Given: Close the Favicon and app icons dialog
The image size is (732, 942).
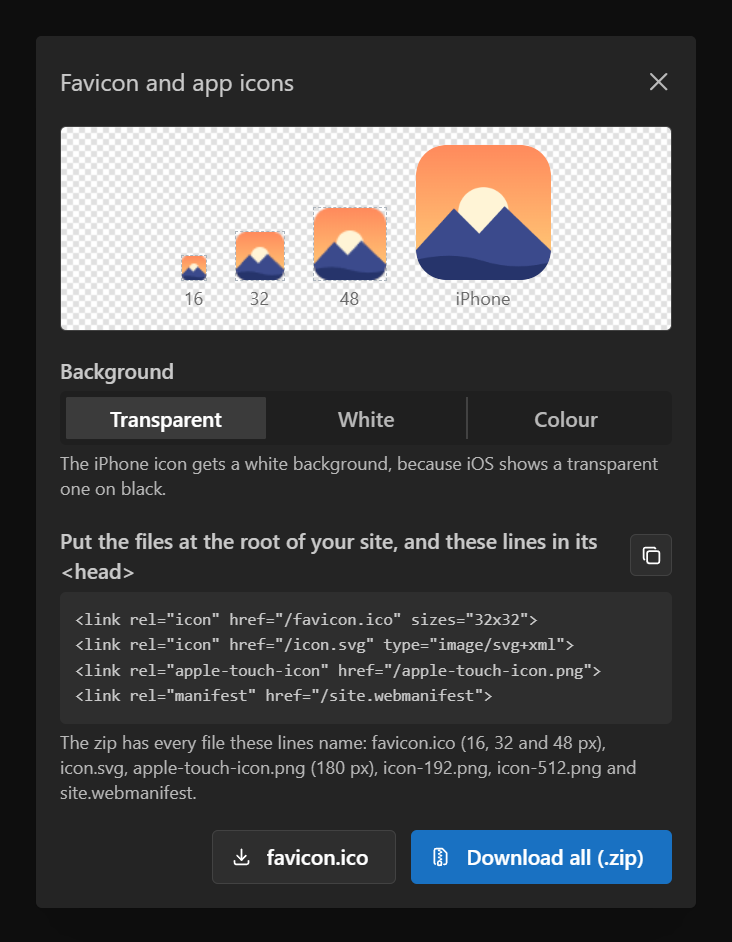Looking at the screenshot, I should (659, 82).
